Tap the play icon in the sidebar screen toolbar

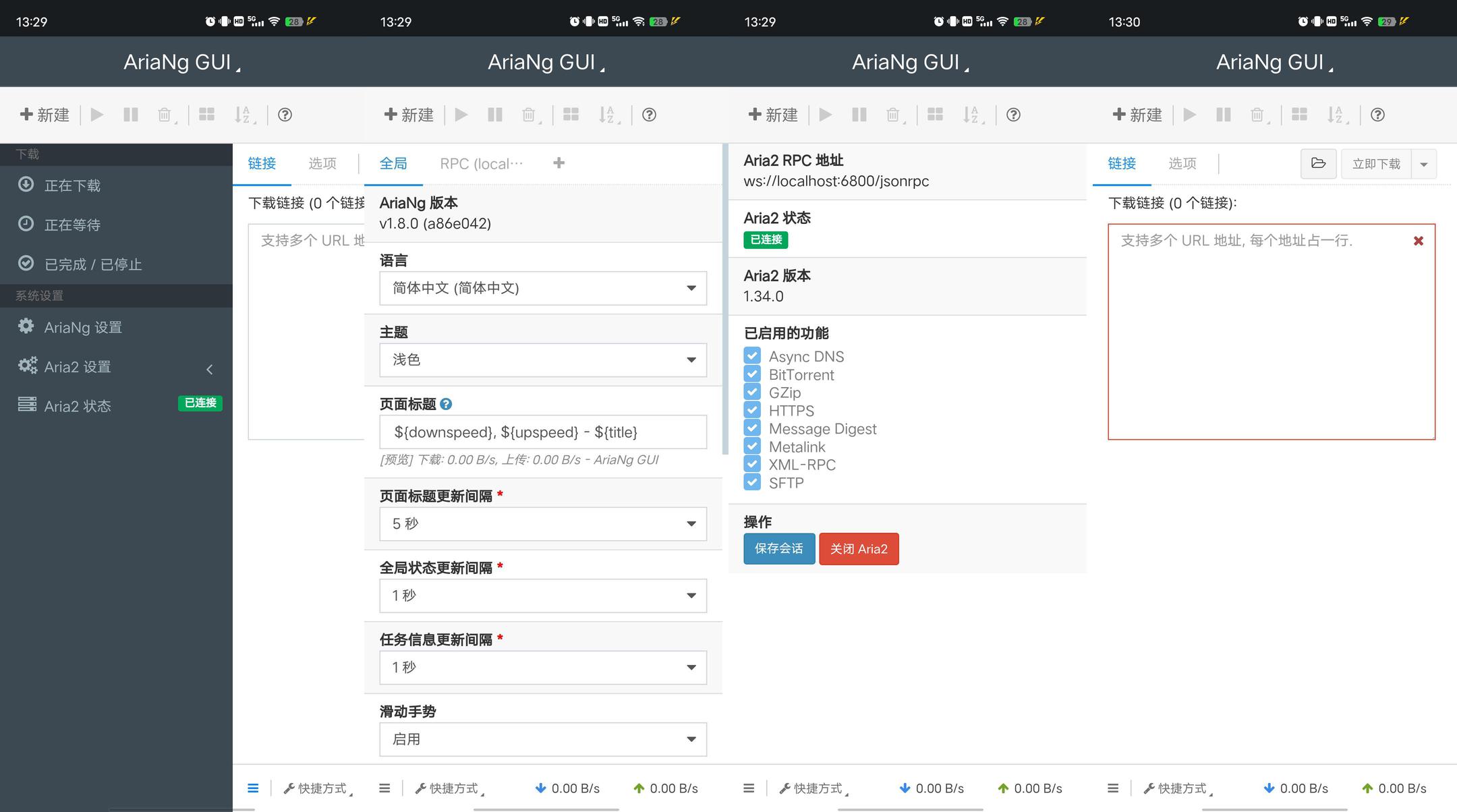coord(97,115)
